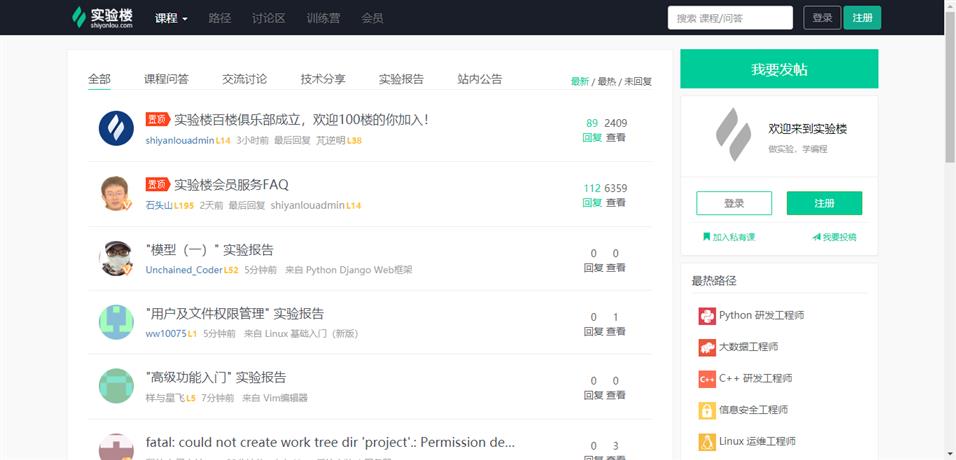Click shiyanlouadmin's blue avatar

[x=116, y=128]
